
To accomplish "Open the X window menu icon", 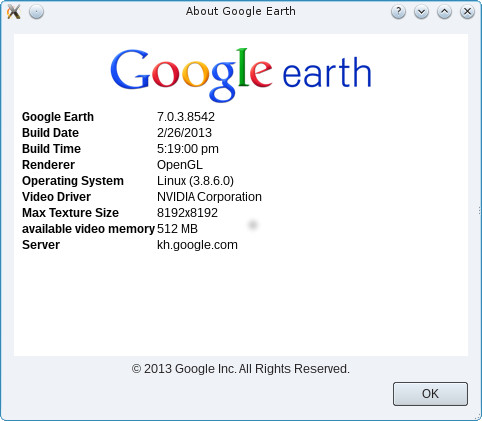I will pos(14,12).
